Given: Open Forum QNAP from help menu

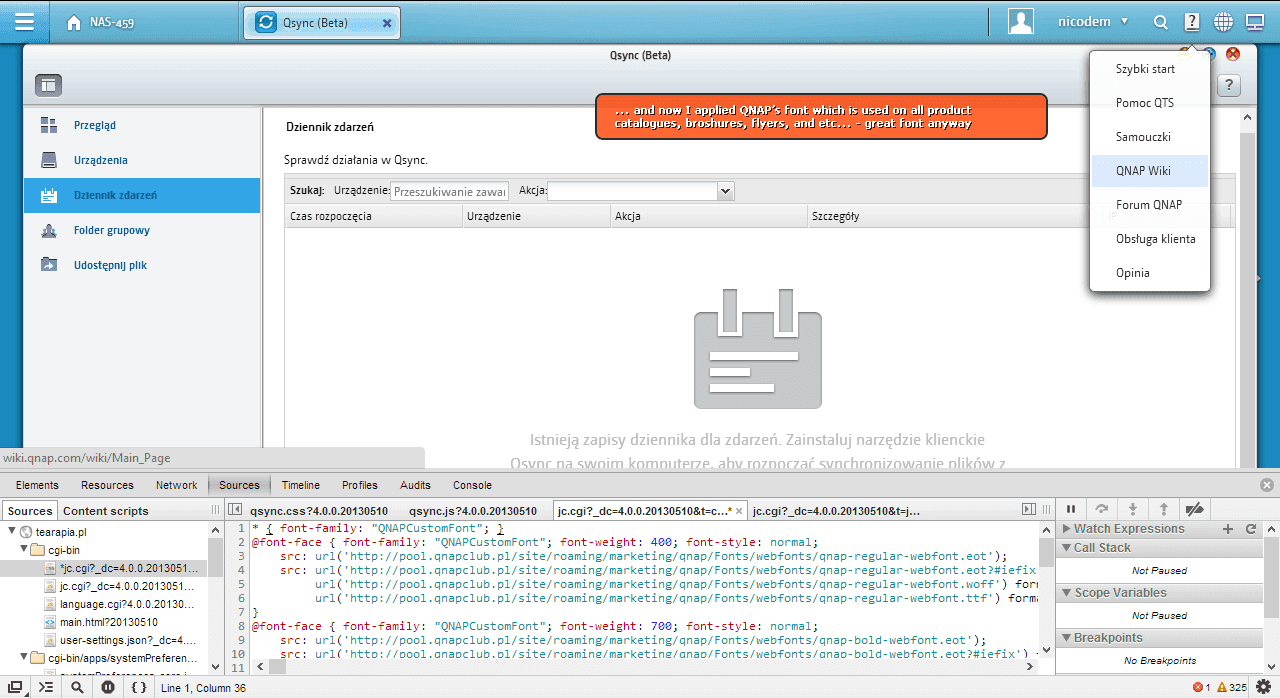Looking at the screenshot, I should pos(1150,205).
